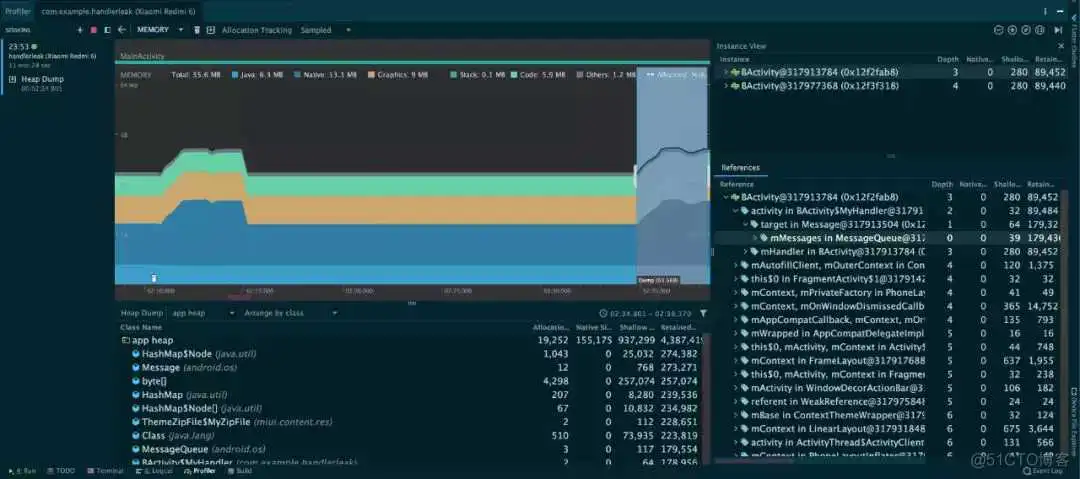Screen dimensions: 1080x479
Task: Reset timeline zoom icon
Action: pos(1026,30)
